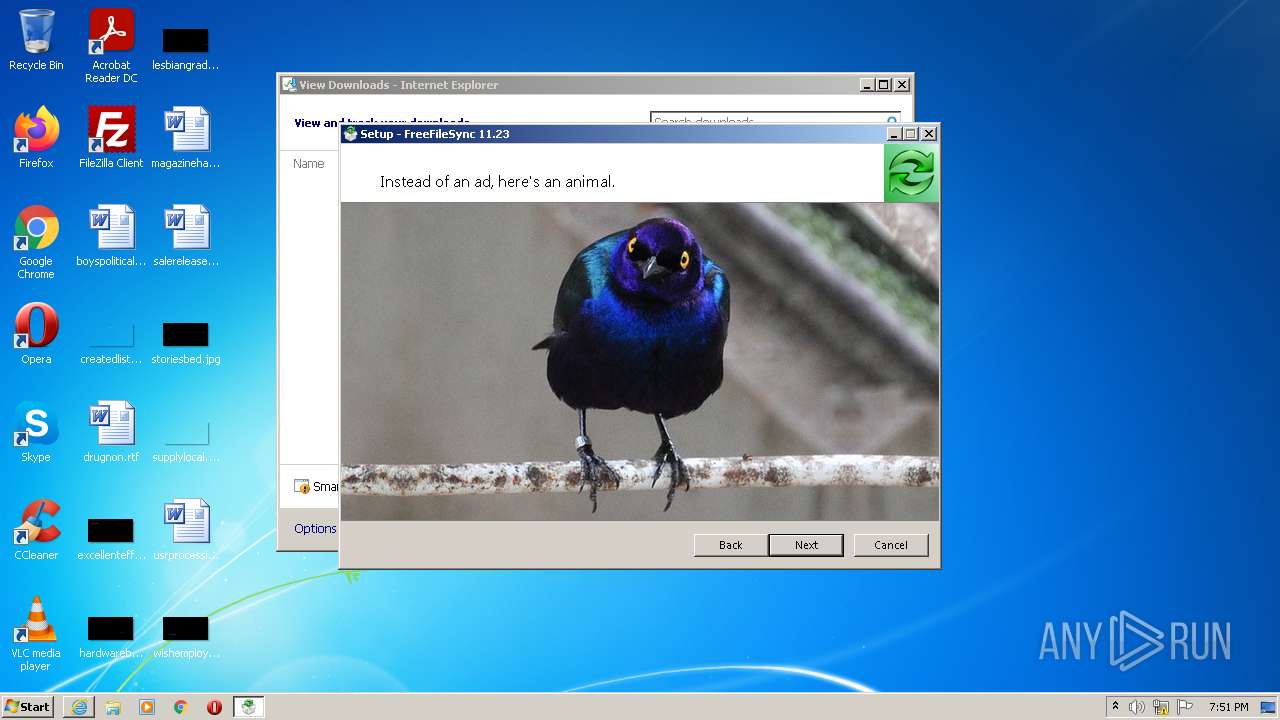Select boyspolitical... Word document
The image size is (1280, 720).
(111, 236)
